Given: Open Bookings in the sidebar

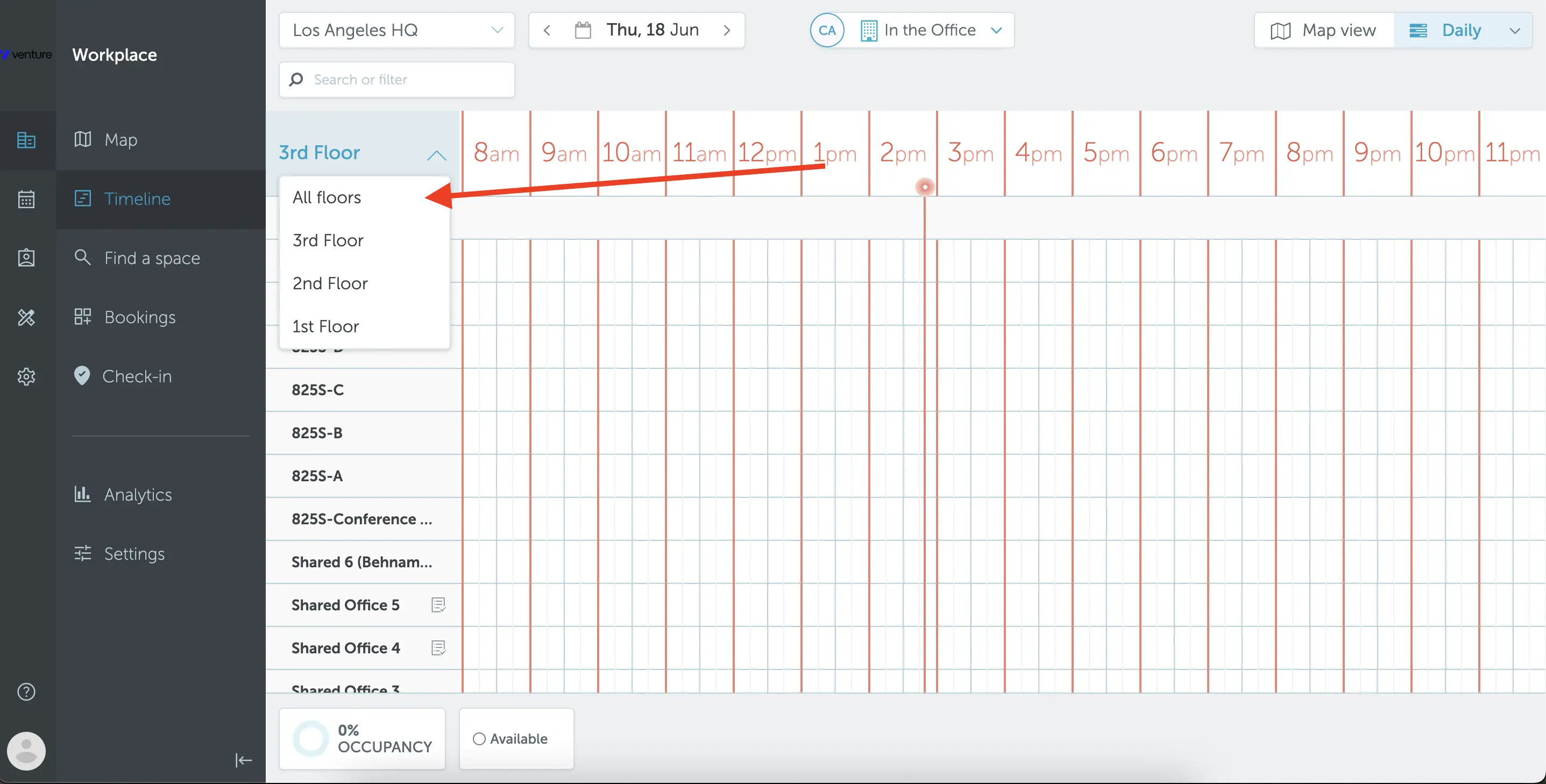Looking at the screenshot, I should point(161,317).
